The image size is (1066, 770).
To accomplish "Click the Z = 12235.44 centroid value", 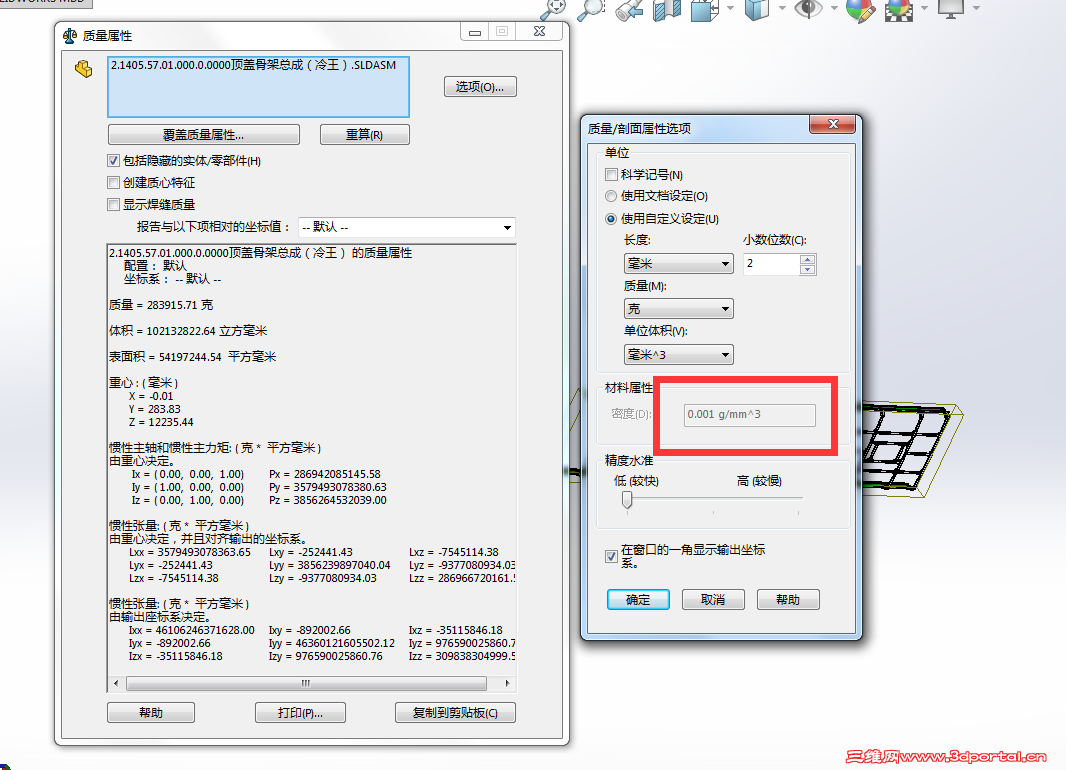I will click(x=161, y=422).
